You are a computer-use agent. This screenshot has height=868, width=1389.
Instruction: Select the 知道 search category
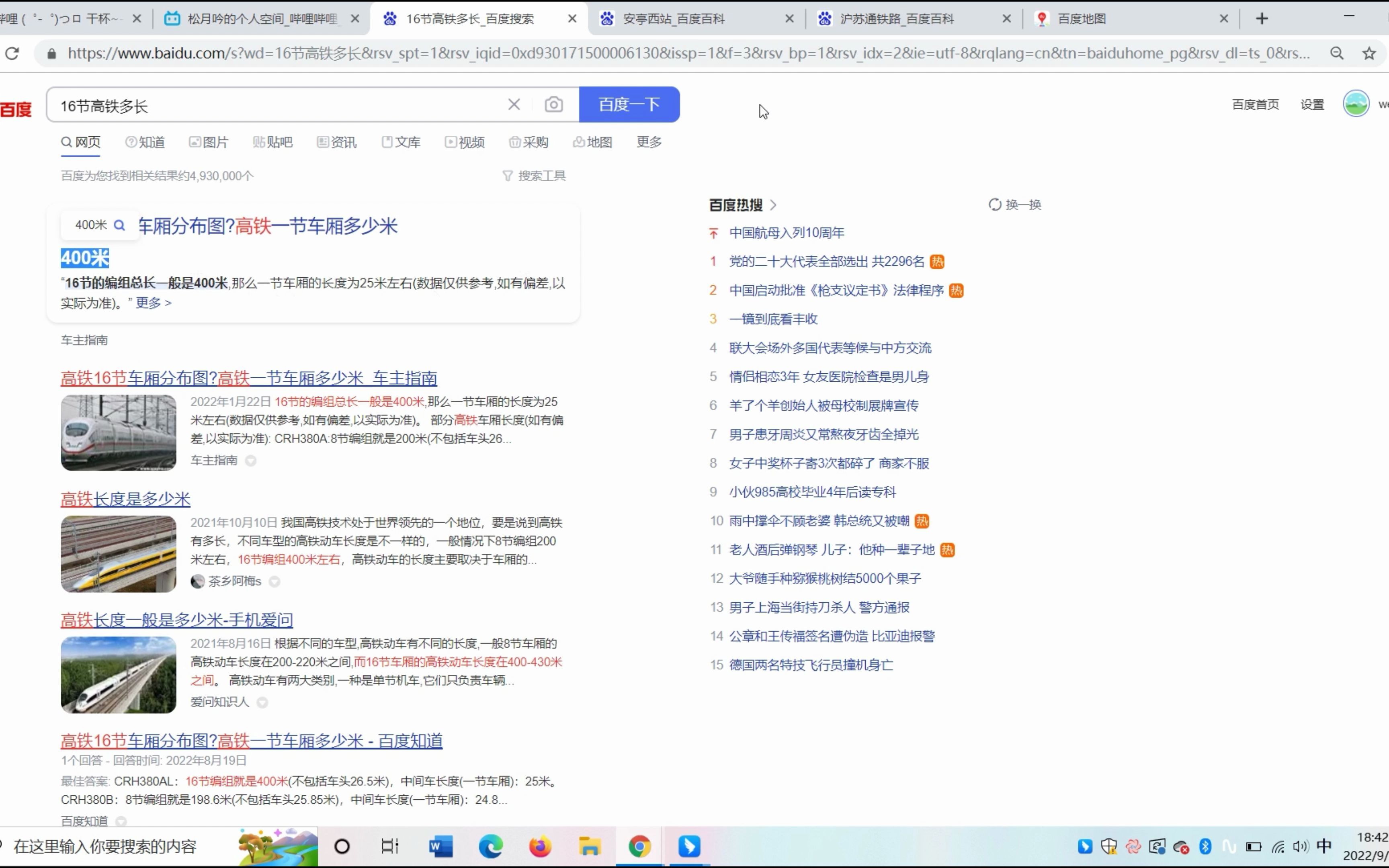(x=145, y=142)
